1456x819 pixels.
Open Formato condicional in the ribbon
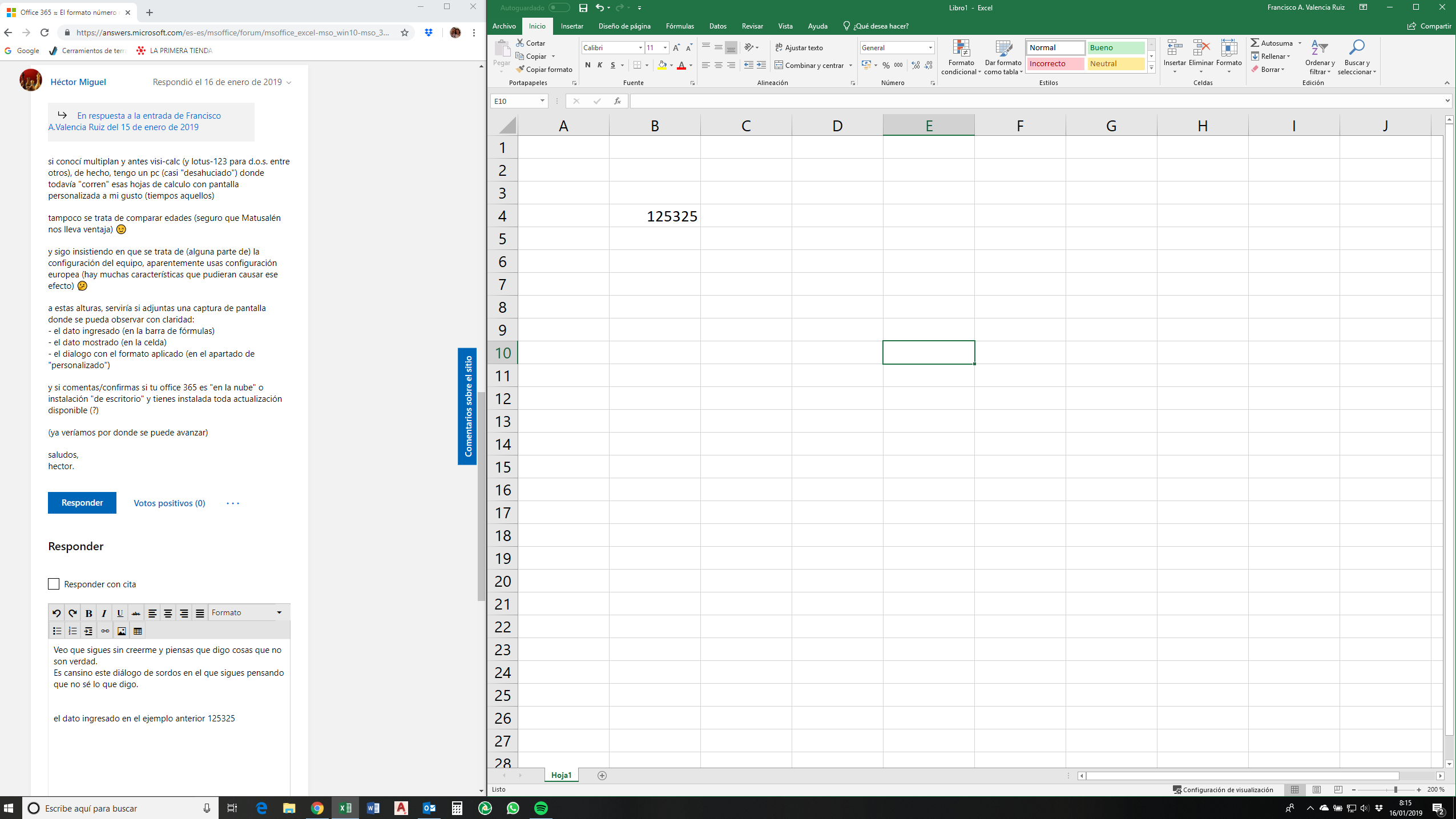pos(961,57)
